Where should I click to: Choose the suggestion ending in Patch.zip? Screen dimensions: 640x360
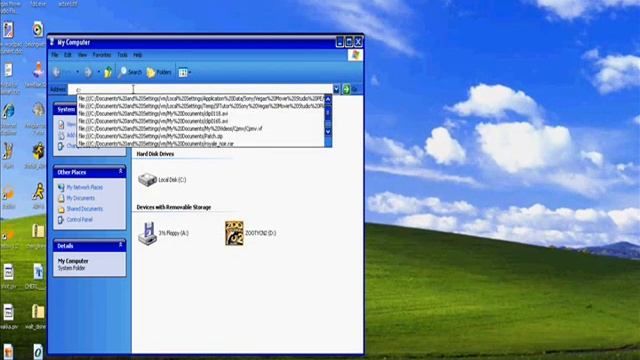[x=201, y=136]
